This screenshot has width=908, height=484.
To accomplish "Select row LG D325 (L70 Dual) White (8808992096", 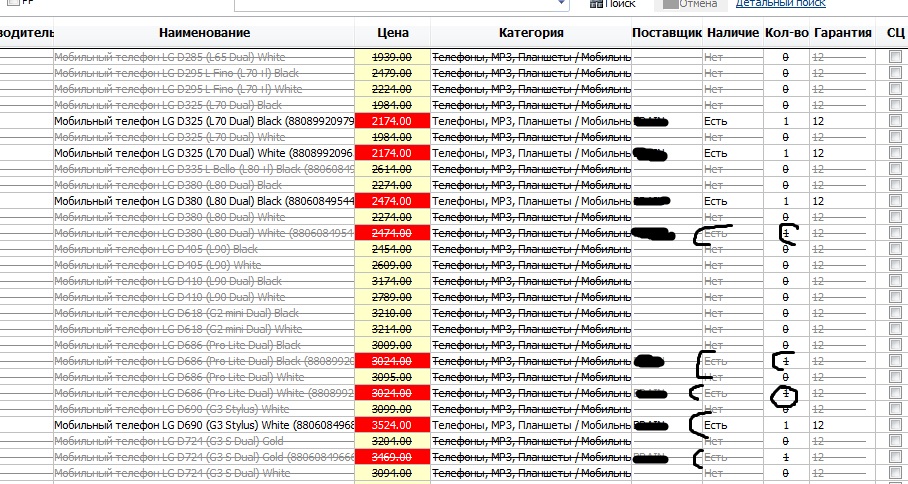I will [x=454, y=153].
